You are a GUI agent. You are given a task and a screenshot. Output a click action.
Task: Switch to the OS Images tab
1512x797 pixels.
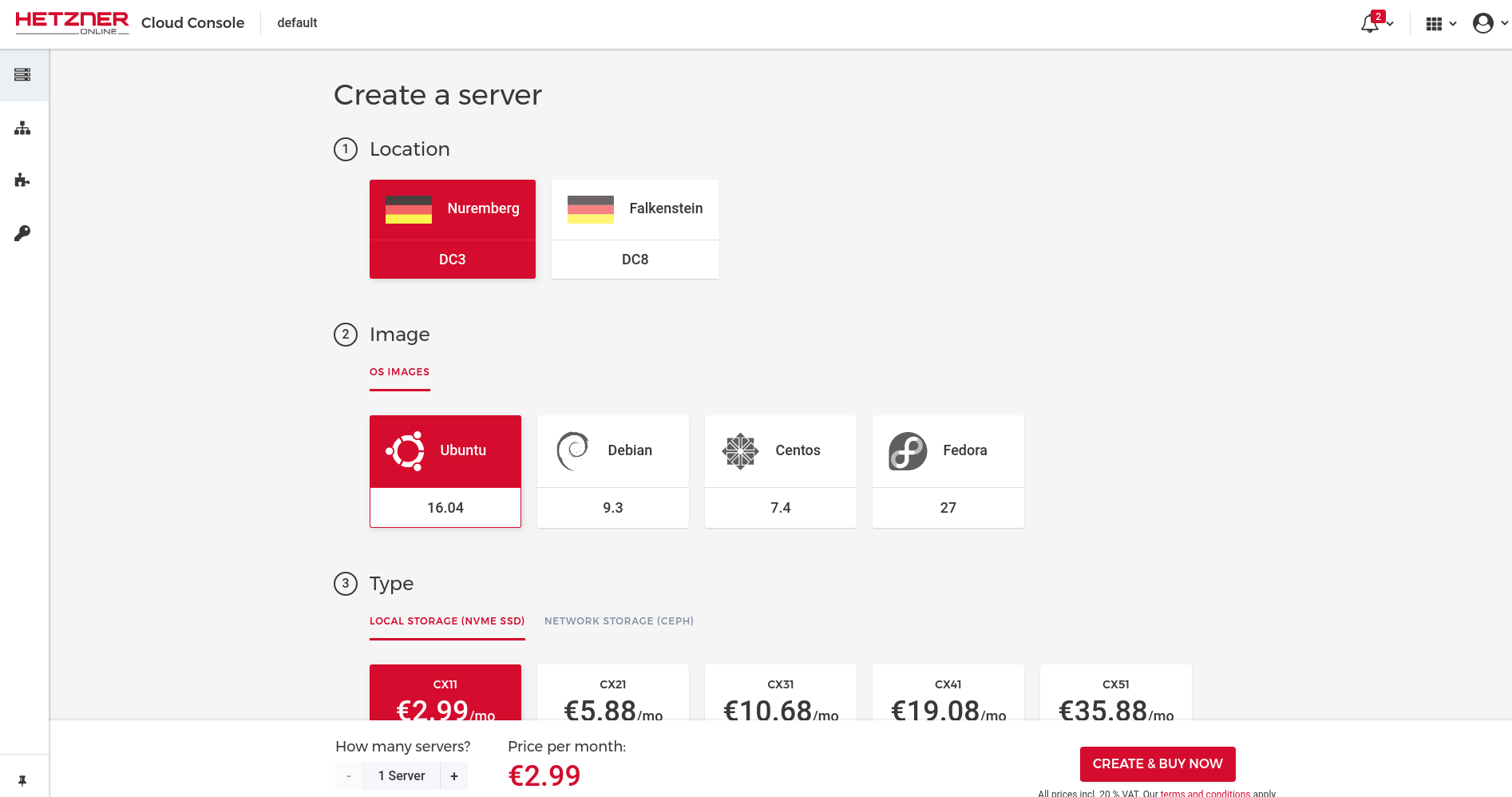[x=399, y=372]
